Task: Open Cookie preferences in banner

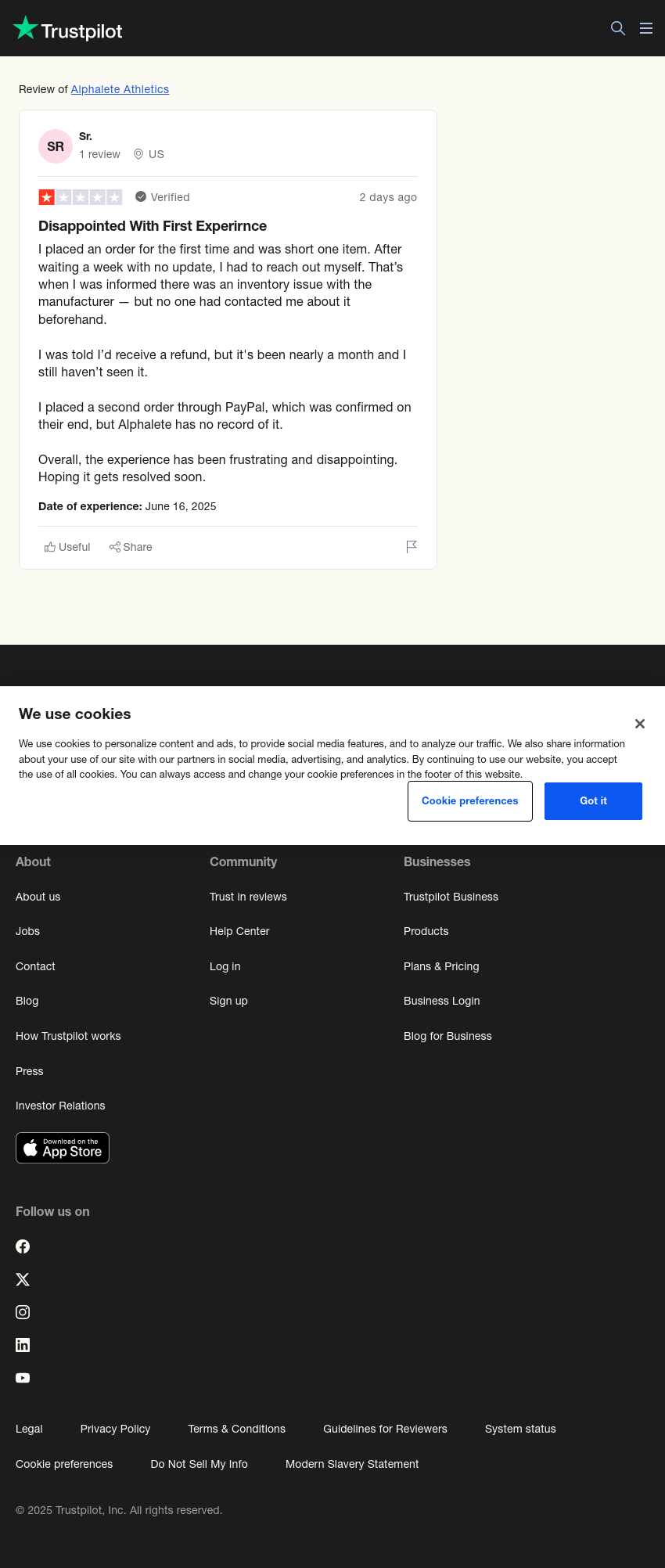Action: tap(470, 801)
